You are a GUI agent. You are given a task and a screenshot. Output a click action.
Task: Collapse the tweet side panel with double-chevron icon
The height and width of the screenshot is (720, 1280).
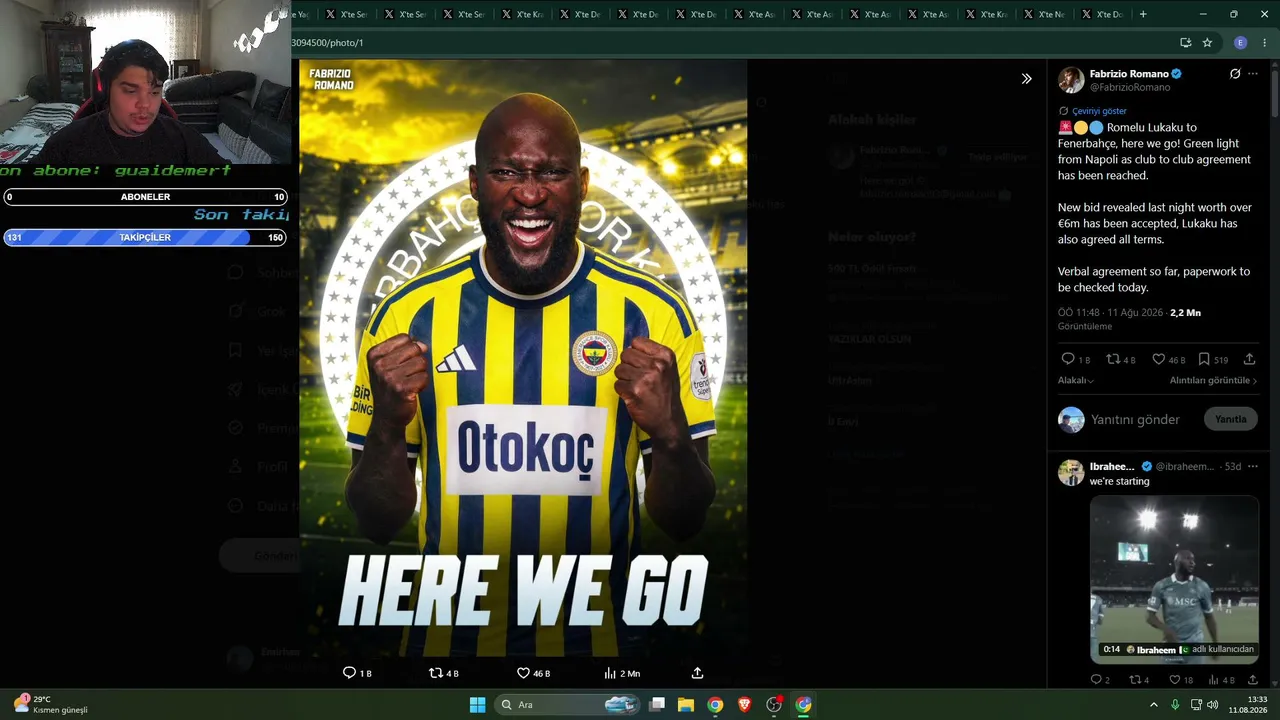click(x=1026, y=79)
